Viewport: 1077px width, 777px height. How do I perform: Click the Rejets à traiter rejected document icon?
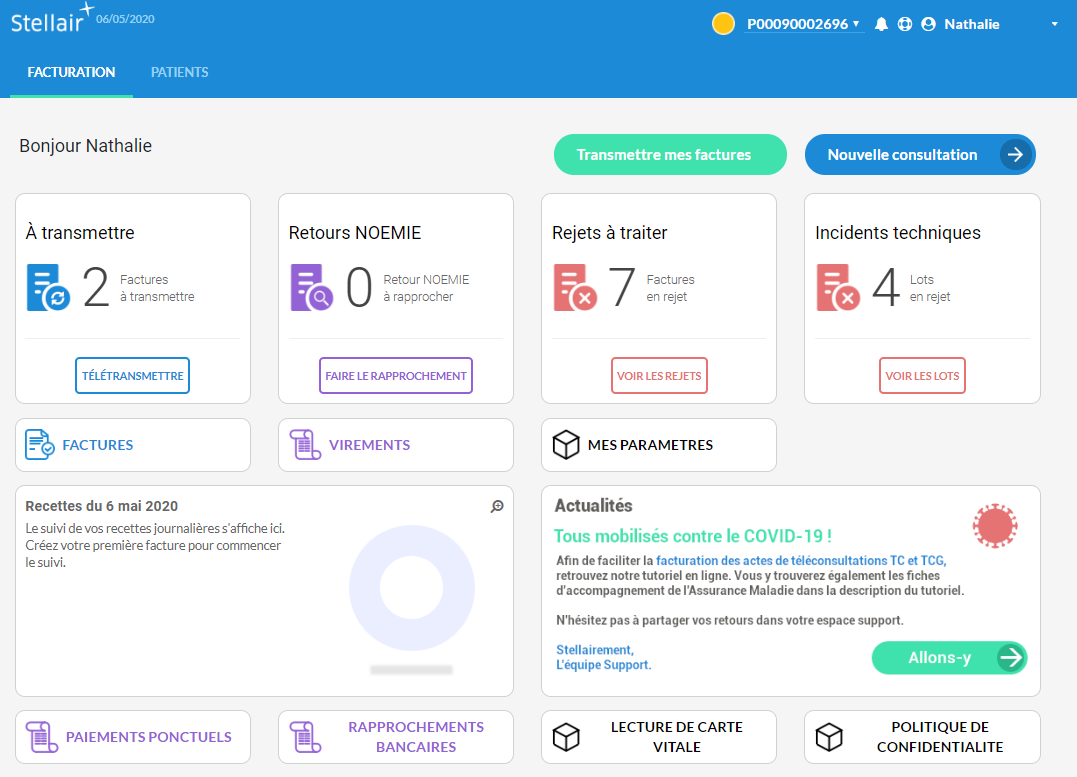click(x=574, y=288)
